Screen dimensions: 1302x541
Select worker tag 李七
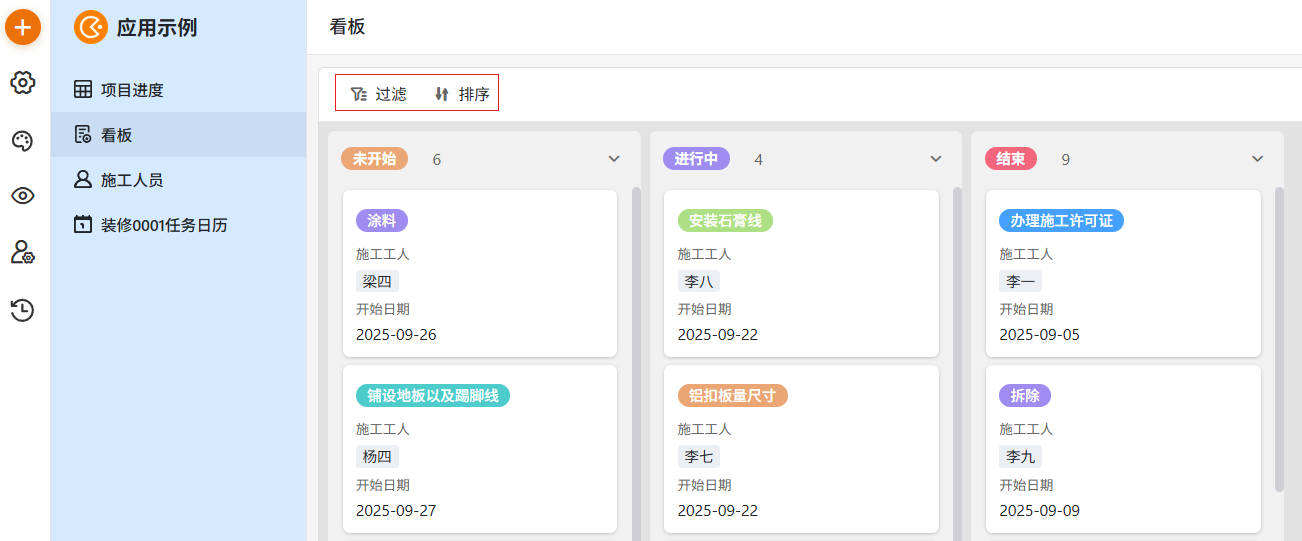coord(699,457)
